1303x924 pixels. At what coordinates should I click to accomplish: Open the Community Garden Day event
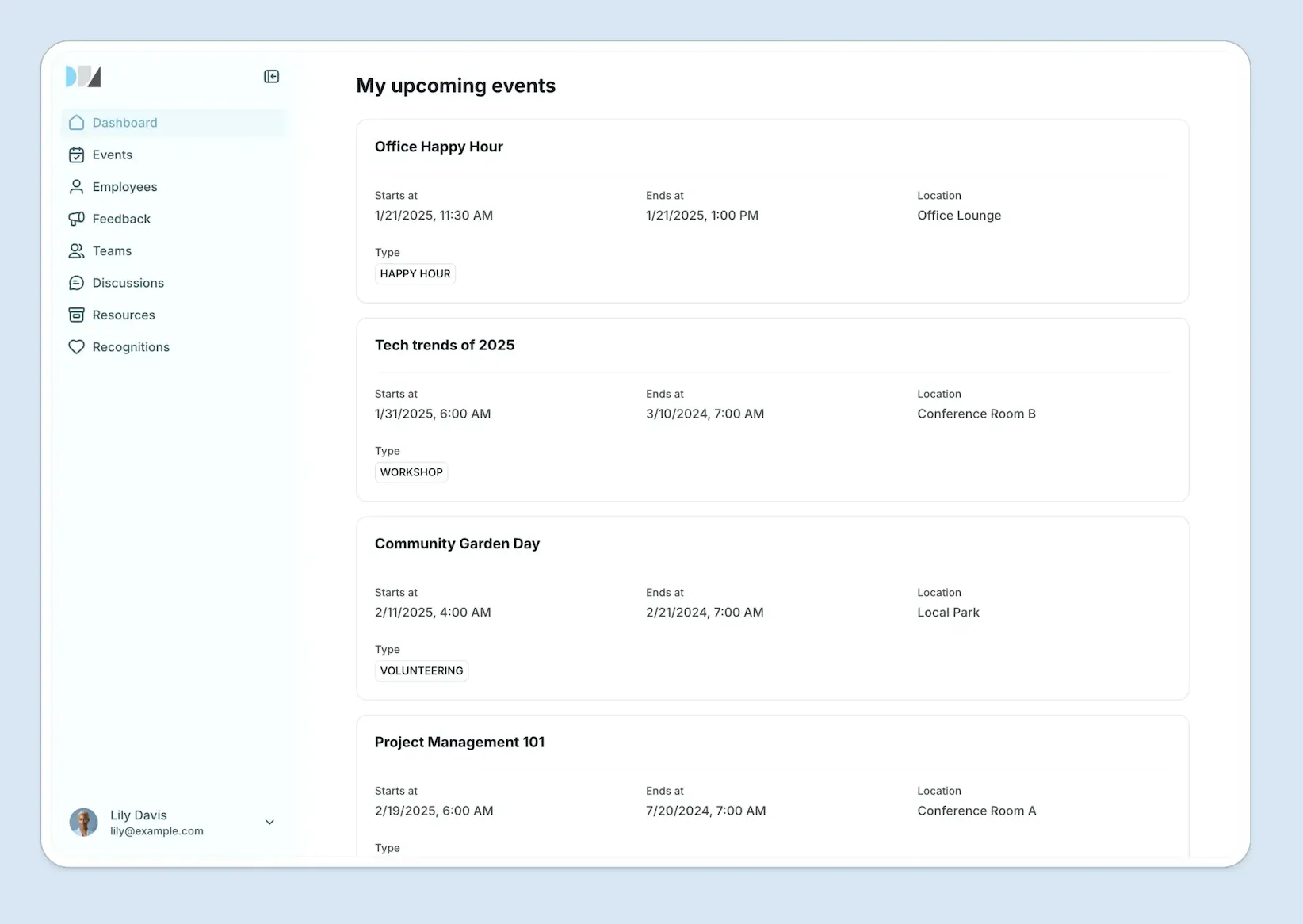[457, 544]
